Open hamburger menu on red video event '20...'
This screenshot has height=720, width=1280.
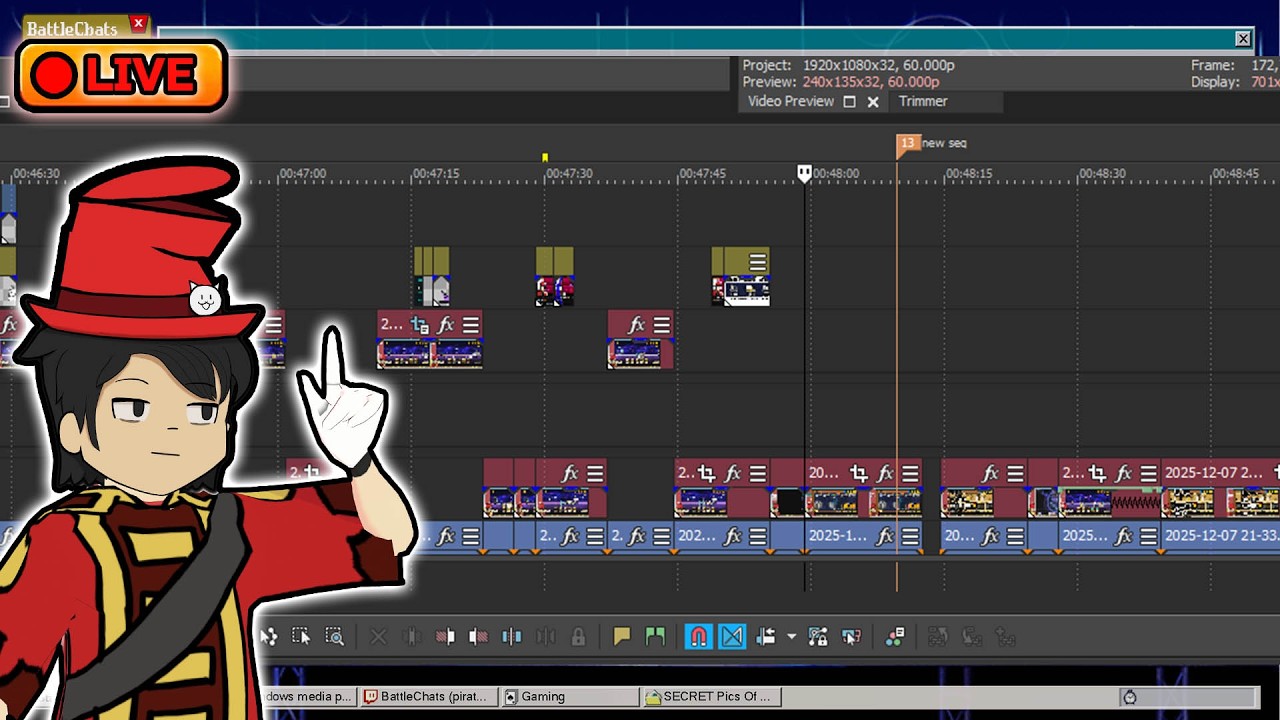tap(909, 473)
